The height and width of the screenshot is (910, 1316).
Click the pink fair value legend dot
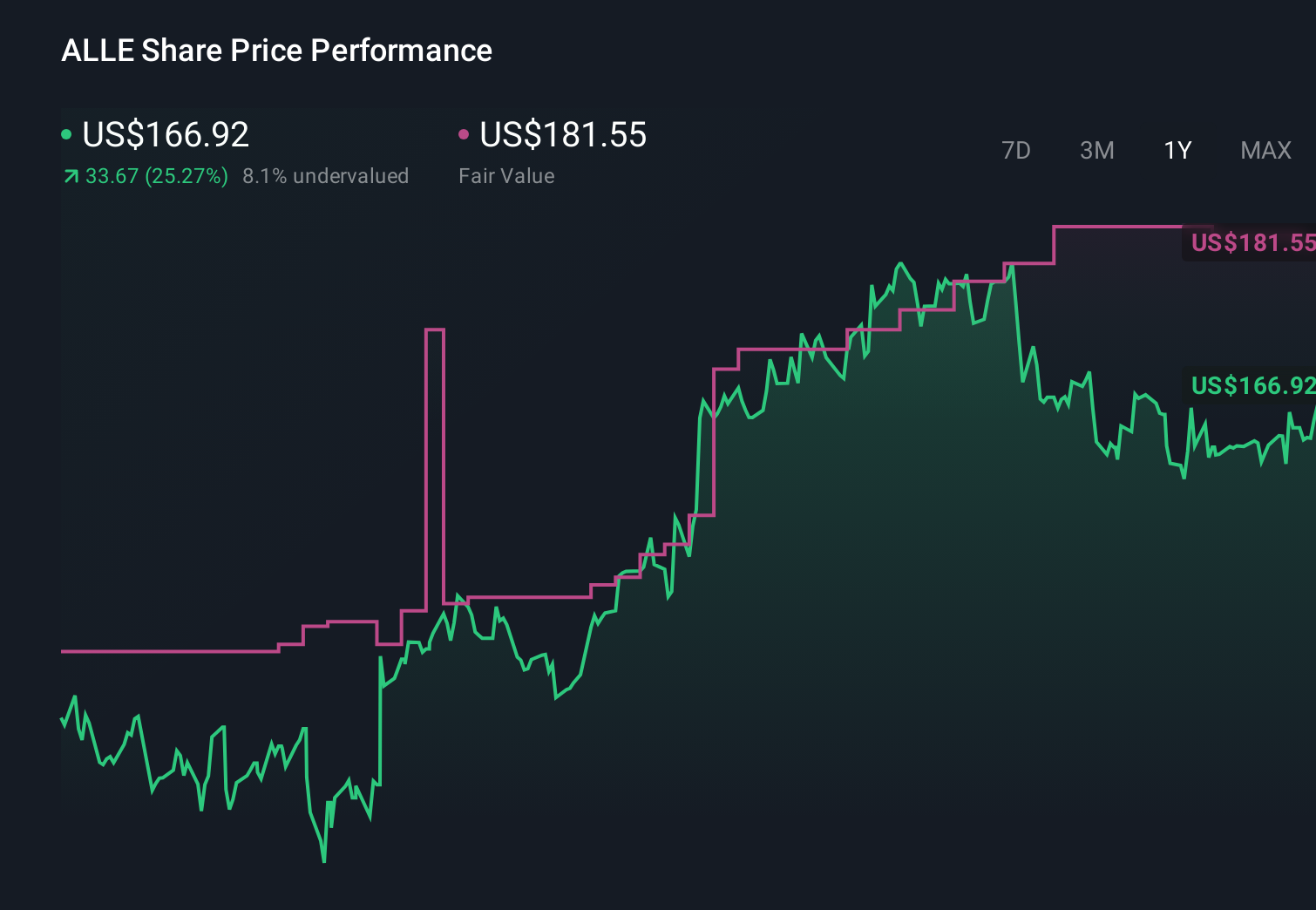coord(464,134)
